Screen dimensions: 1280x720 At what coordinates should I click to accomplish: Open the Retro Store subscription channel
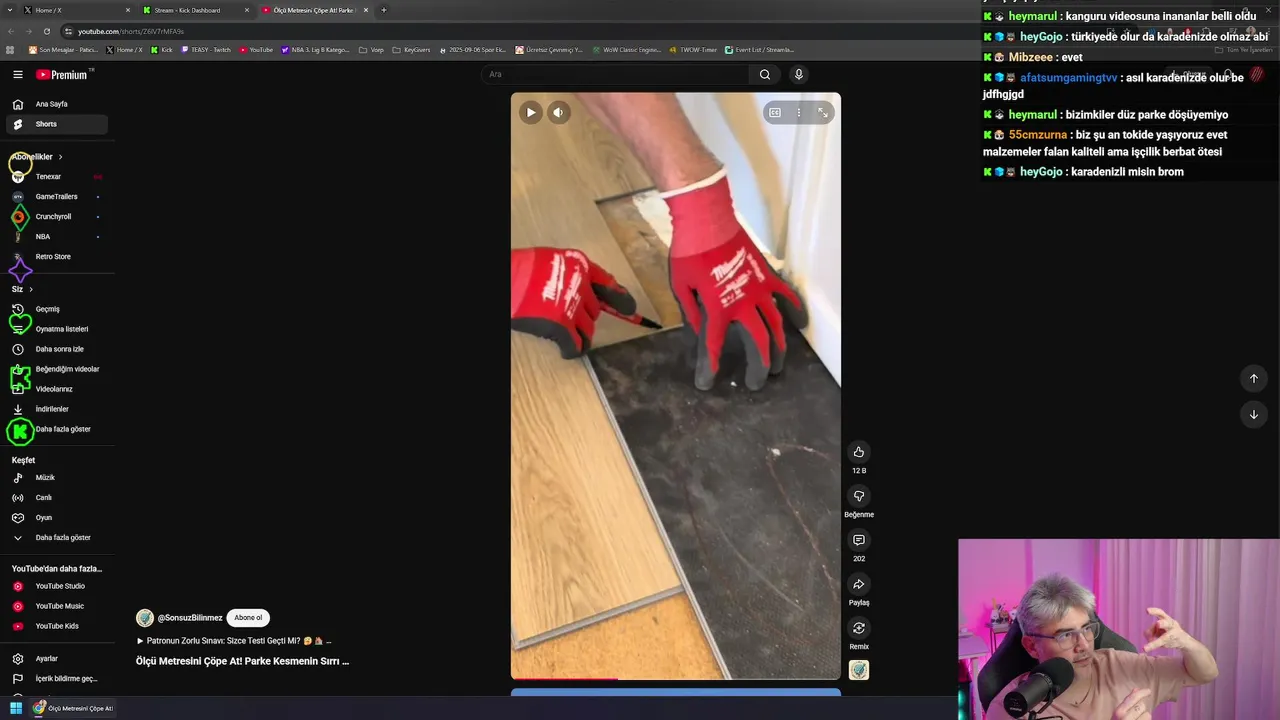pos(56,257)
